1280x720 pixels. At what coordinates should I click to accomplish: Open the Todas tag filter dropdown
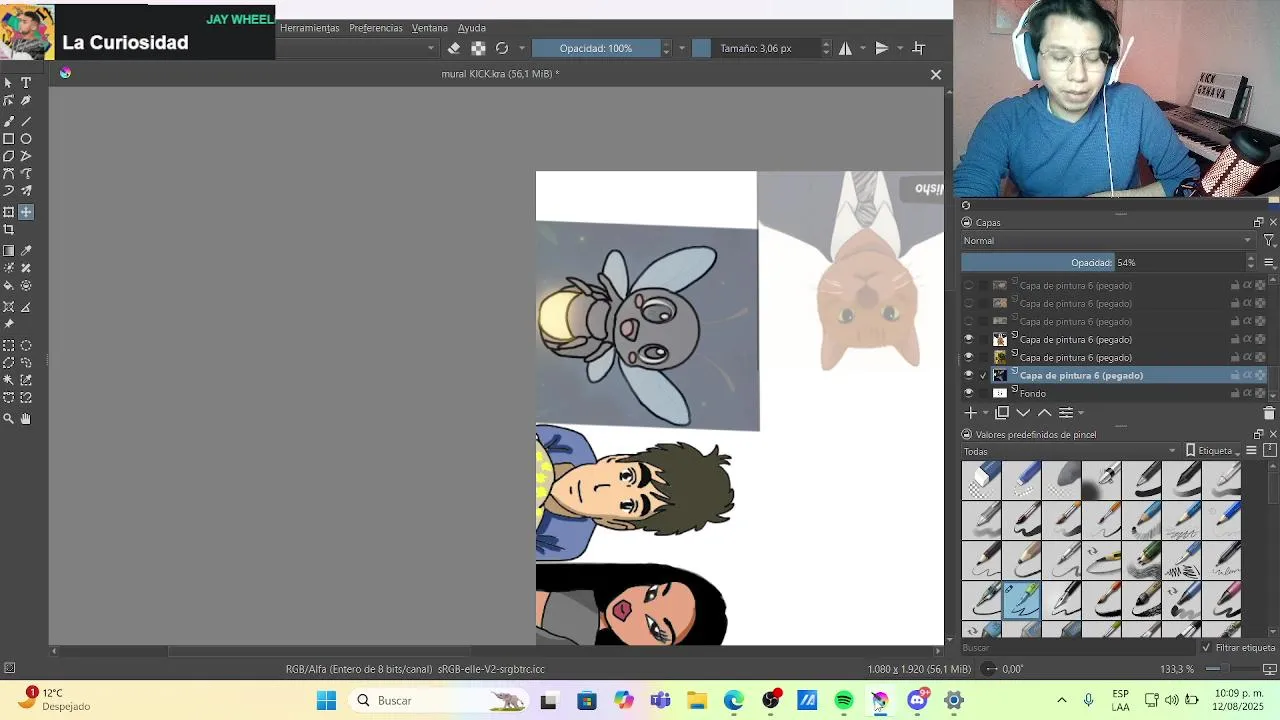(1070, 451)
